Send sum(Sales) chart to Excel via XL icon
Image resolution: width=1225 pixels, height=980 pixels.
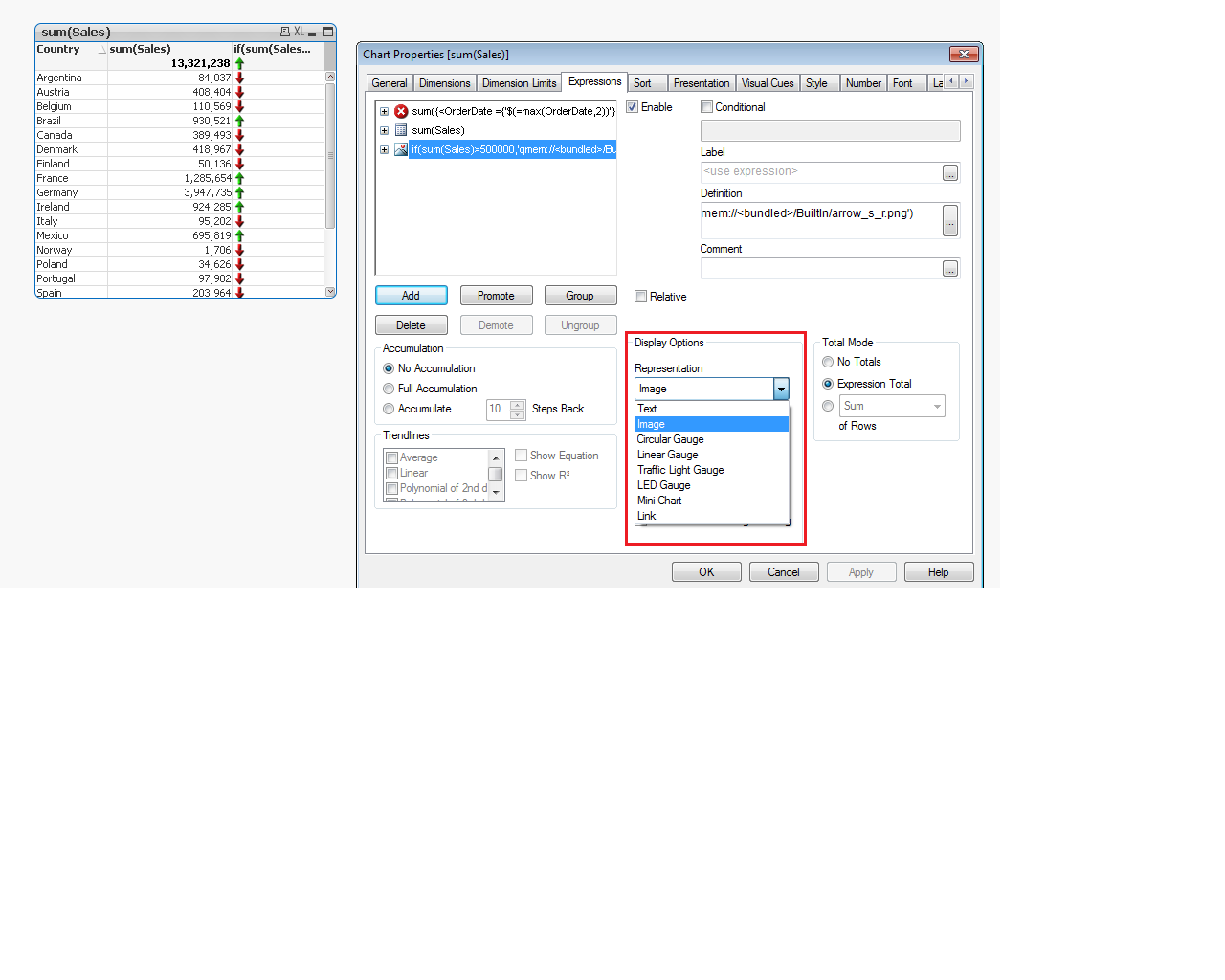coord(299,32)
